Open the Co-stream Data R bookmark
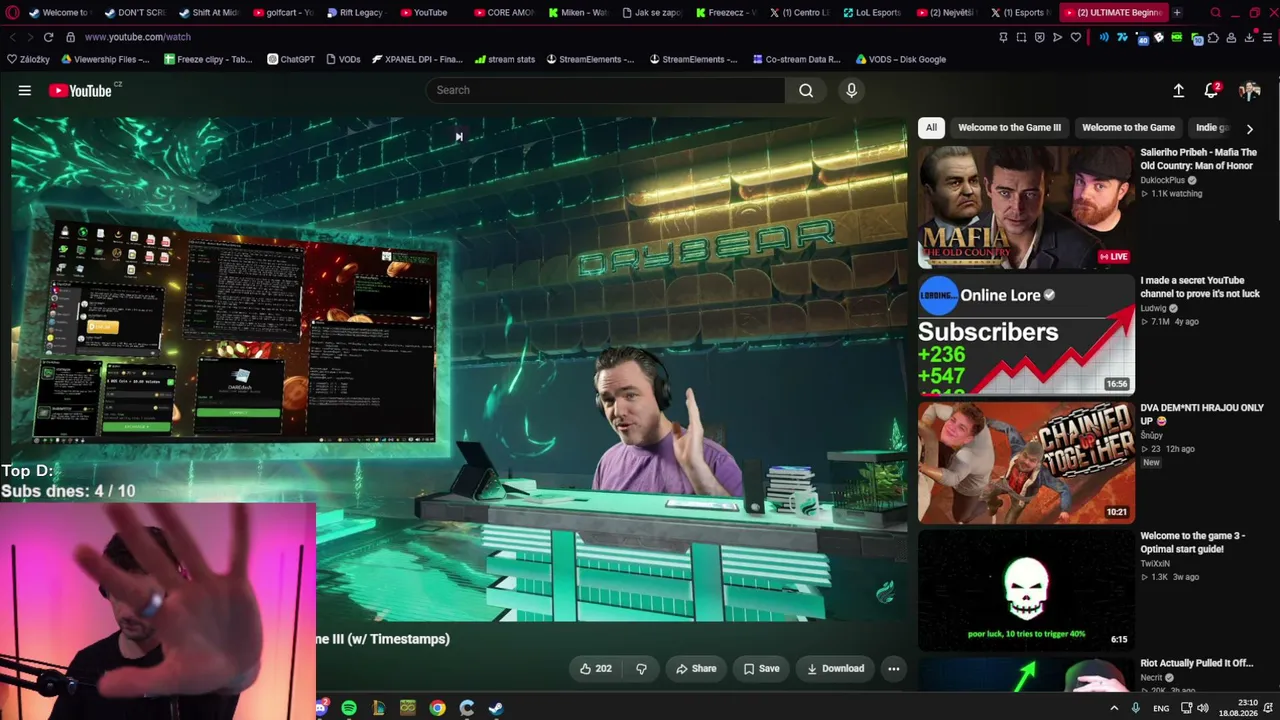 click(x=796, y=59)
